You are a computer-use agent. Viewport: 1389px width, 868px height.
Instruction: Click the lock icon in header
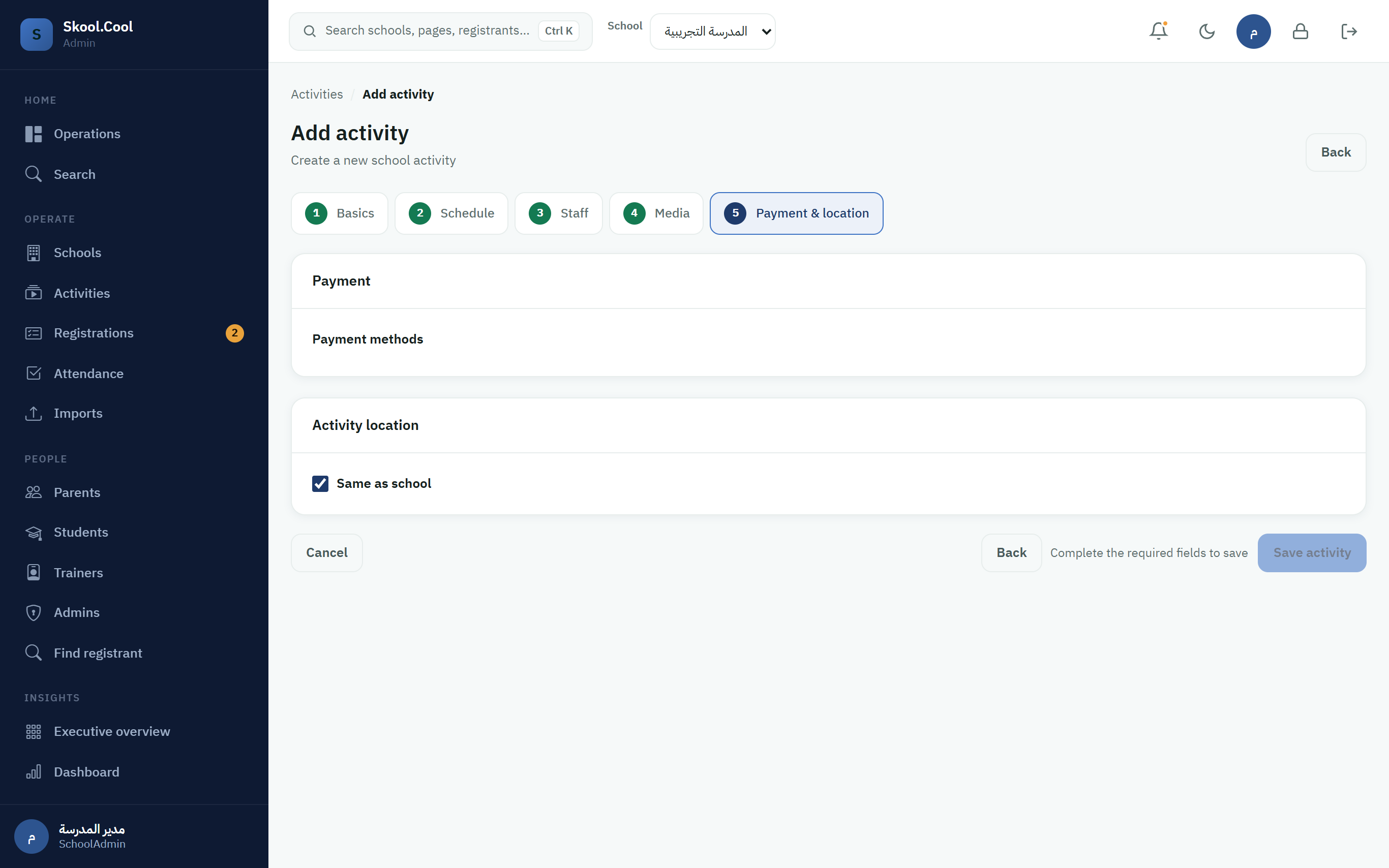point(1300,31)
